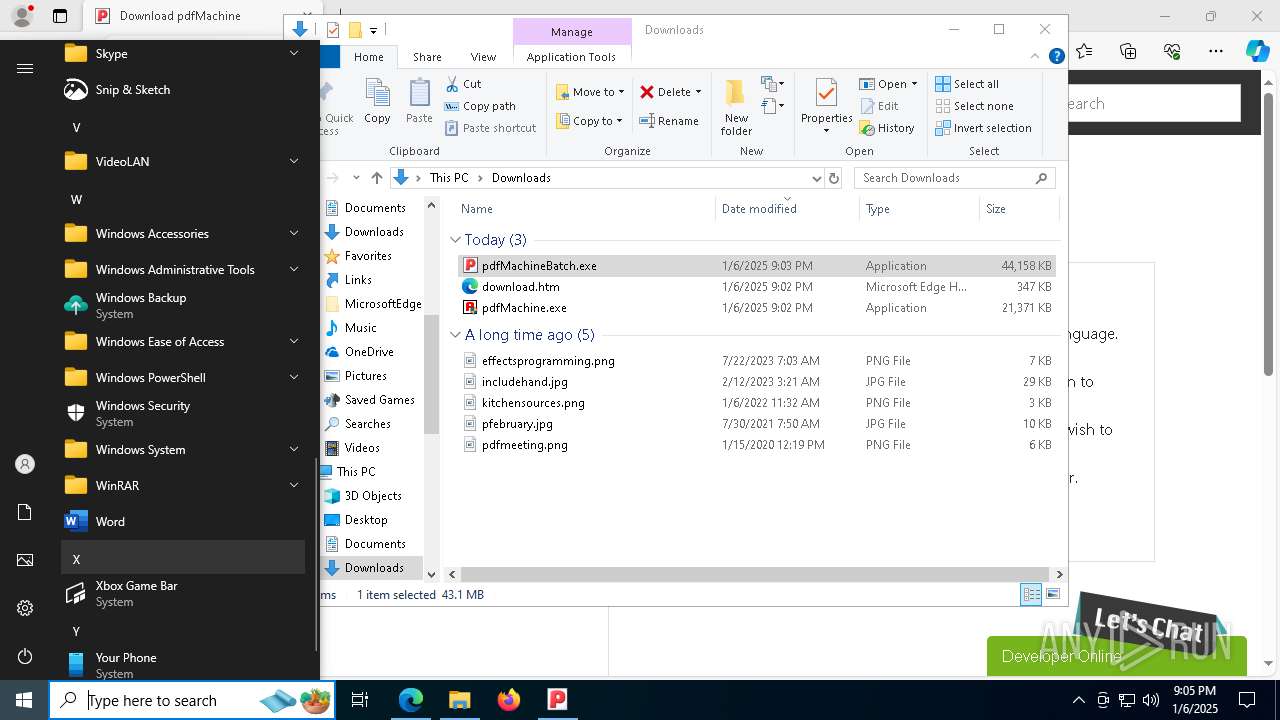Sort by Date modified column
1280x720 pixels.
coord(787,209)
